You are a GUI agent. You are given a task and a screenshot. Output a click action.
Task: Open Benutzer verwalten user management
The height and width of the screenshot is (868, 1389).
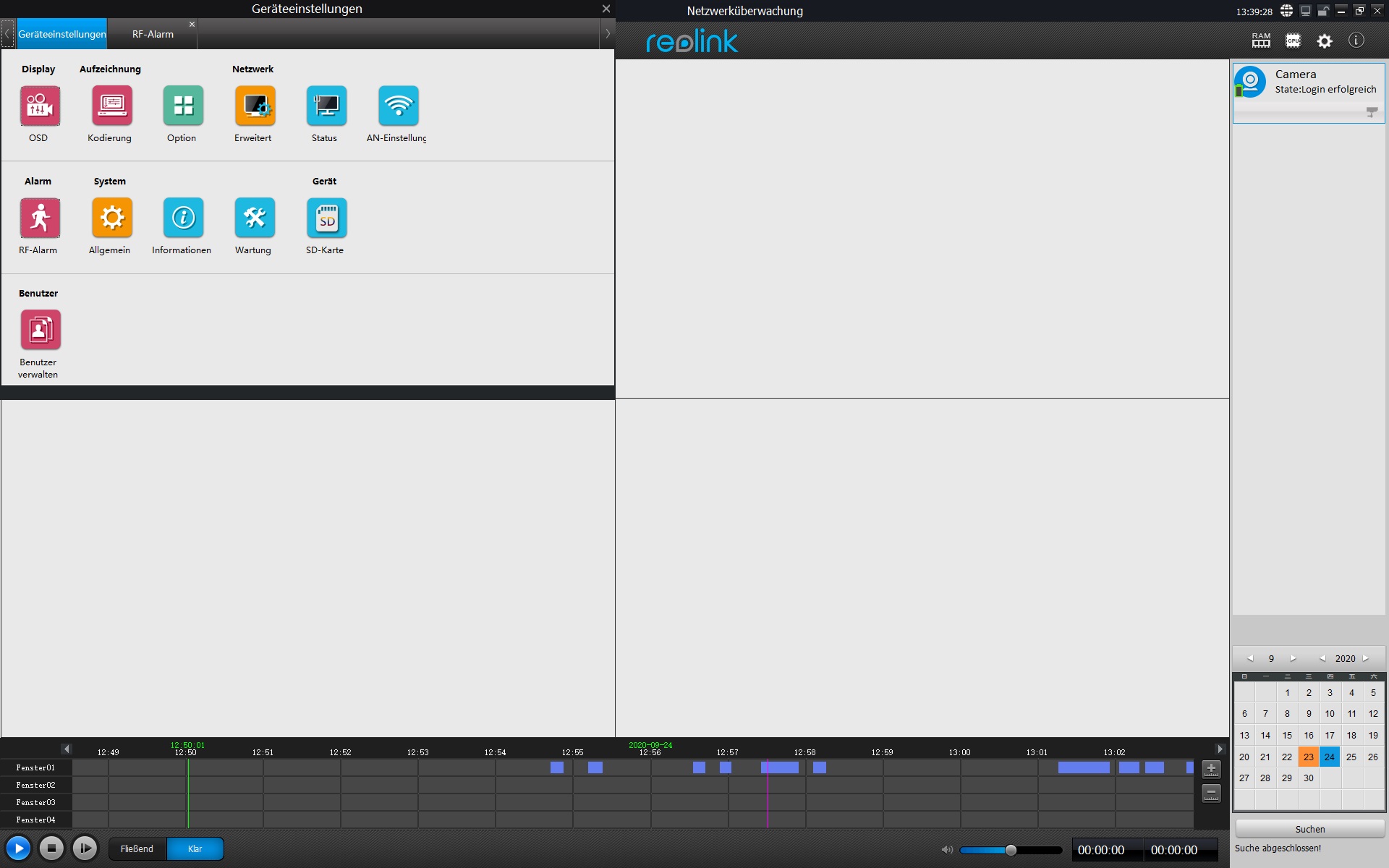coord(40,330)
